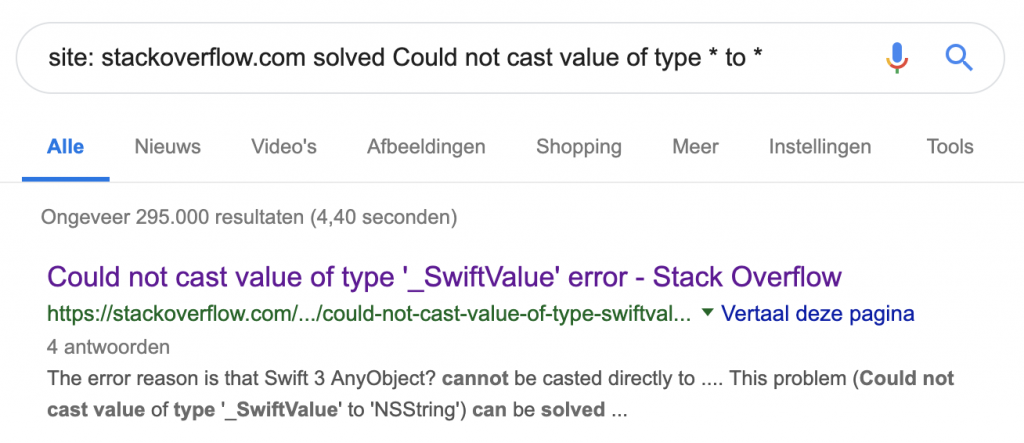Viewport: 1024px width, 443px height.
Task: Click the bold word 'cannot' in snippet
Action: point(474,379)
